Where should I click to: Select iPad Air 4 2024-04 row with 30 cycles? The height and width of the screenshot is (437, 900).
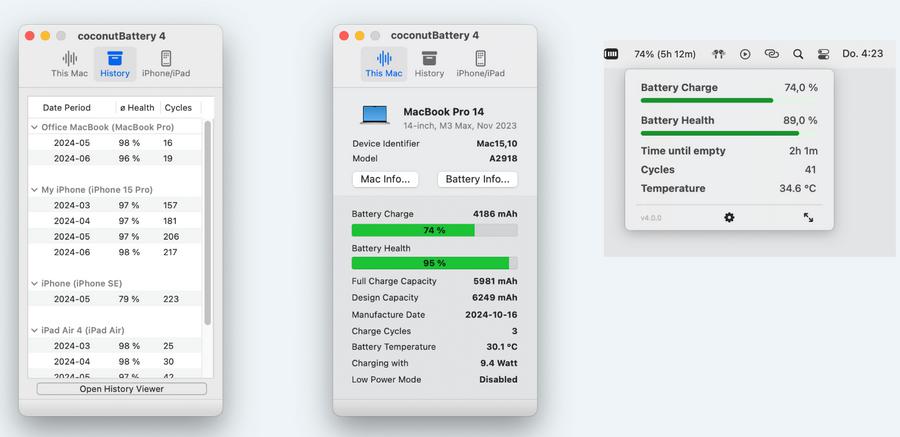115,362
